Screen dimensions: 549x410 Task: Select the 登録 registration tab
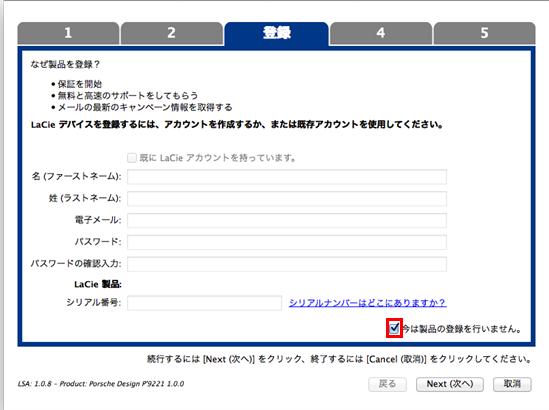coord(277,33)
